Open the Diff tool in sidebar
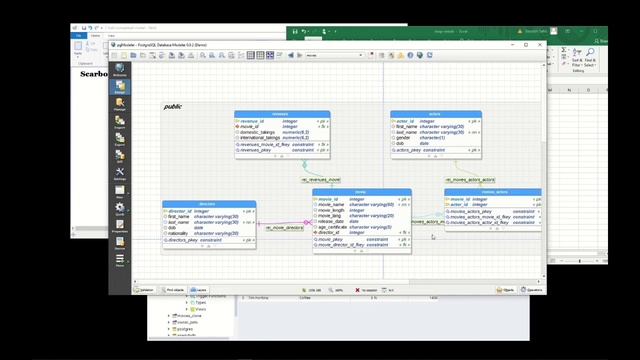 (120, 156)
